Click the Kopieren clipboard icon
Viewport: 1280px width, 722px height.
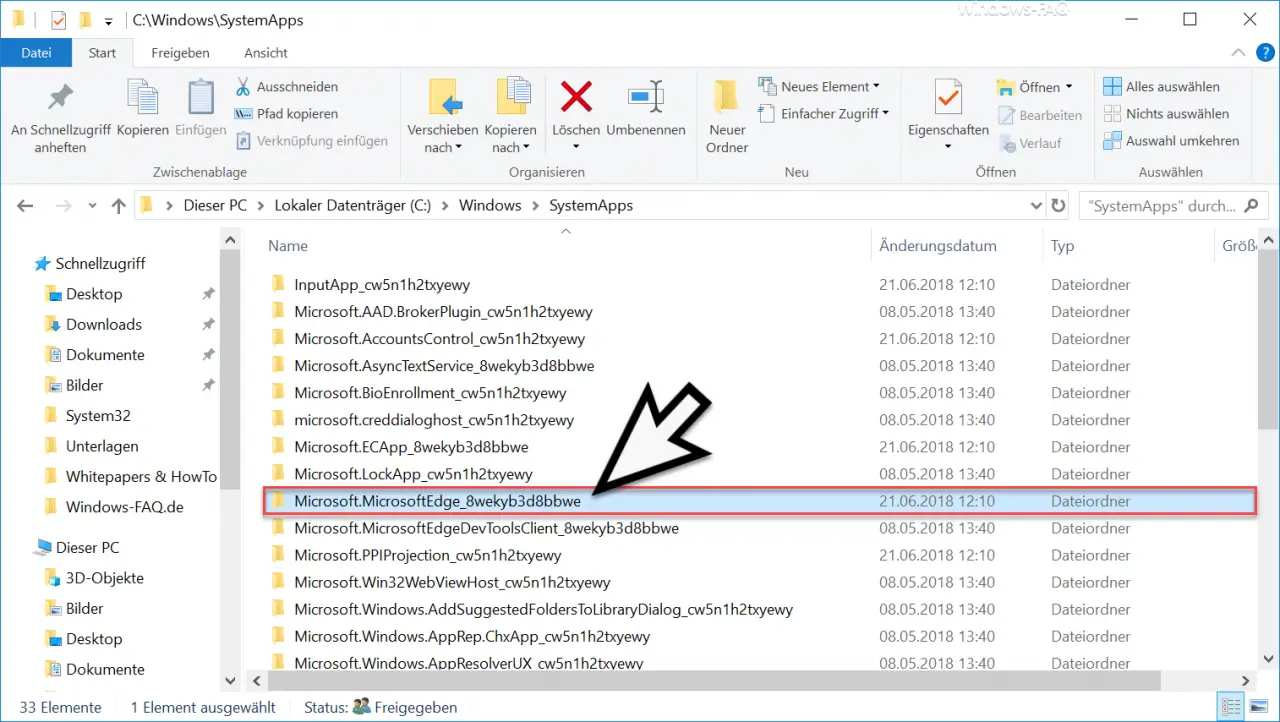(x=142, y=98)
